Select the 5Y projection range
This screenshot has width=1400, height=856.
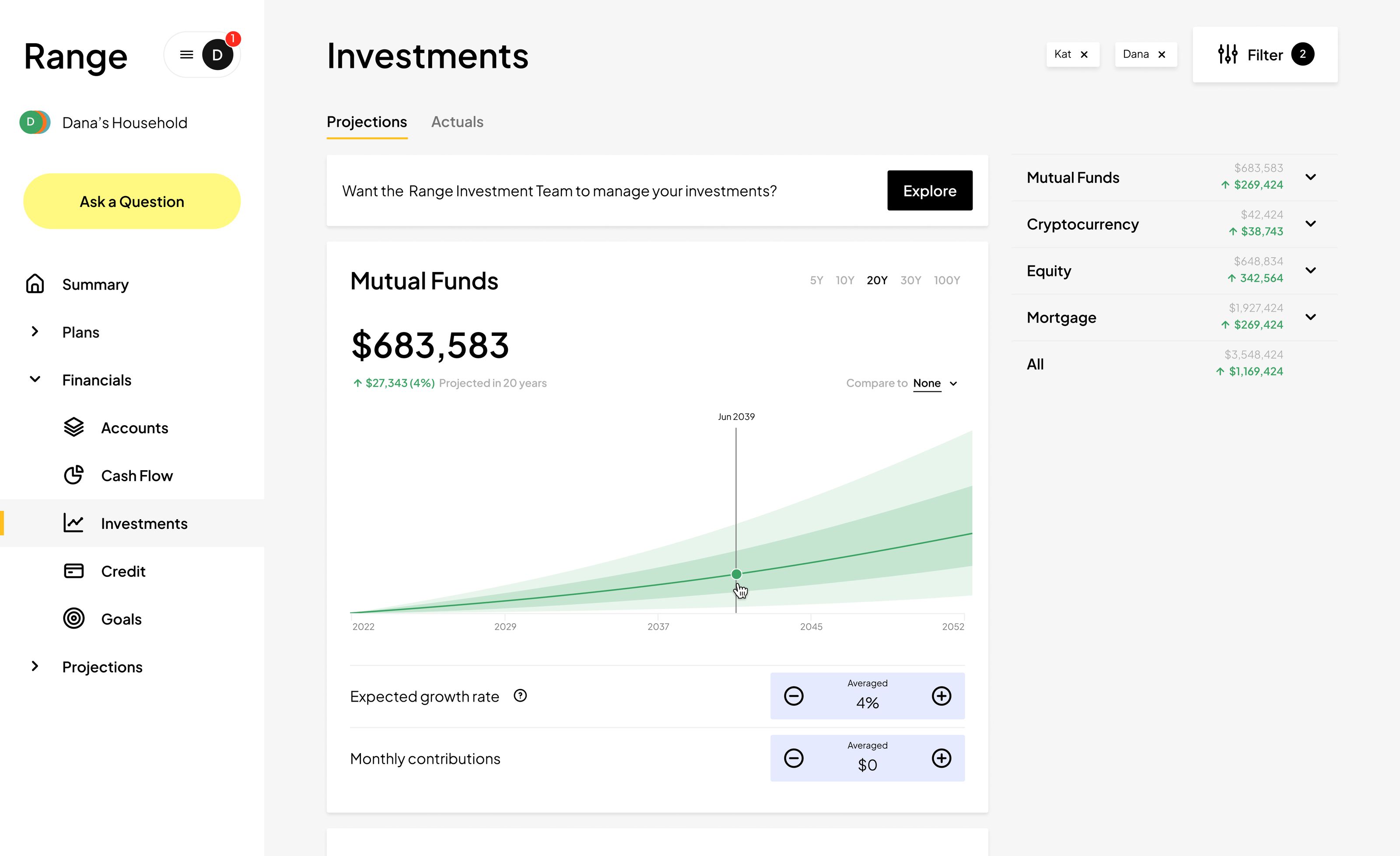click(x=816, y=280)
